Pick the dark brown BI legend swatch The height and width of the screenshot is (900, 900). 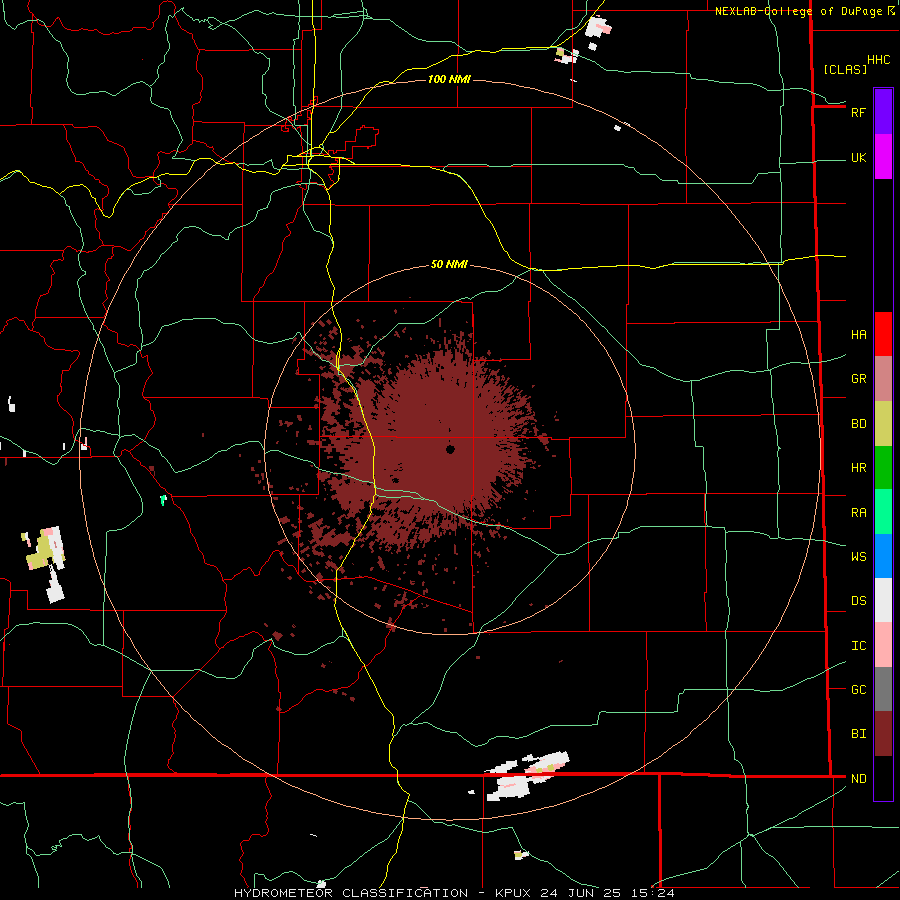883,734
